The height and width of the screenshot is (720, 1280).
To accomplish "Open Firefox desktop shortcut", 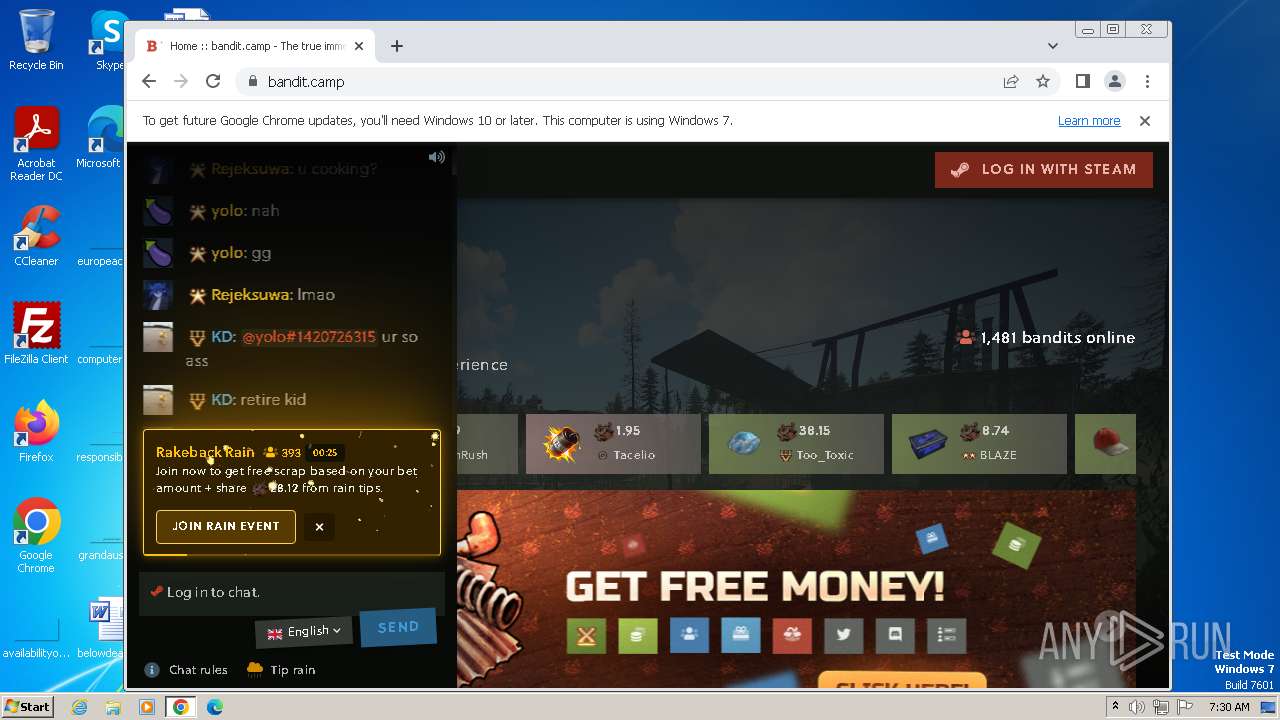I will tap(36, 432).
